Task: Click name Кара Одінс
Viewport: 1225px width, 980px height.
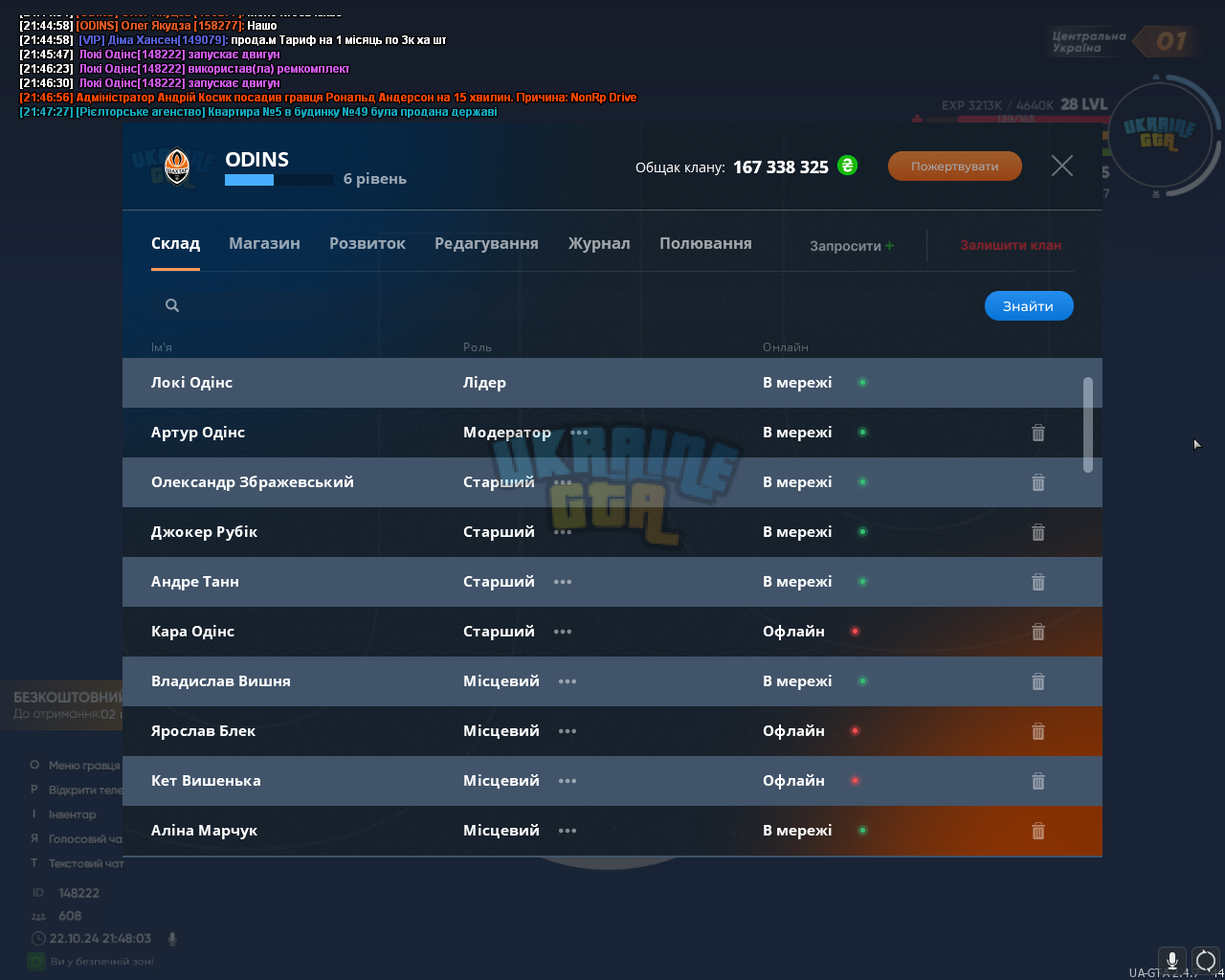Action: [x=193, y=632]
